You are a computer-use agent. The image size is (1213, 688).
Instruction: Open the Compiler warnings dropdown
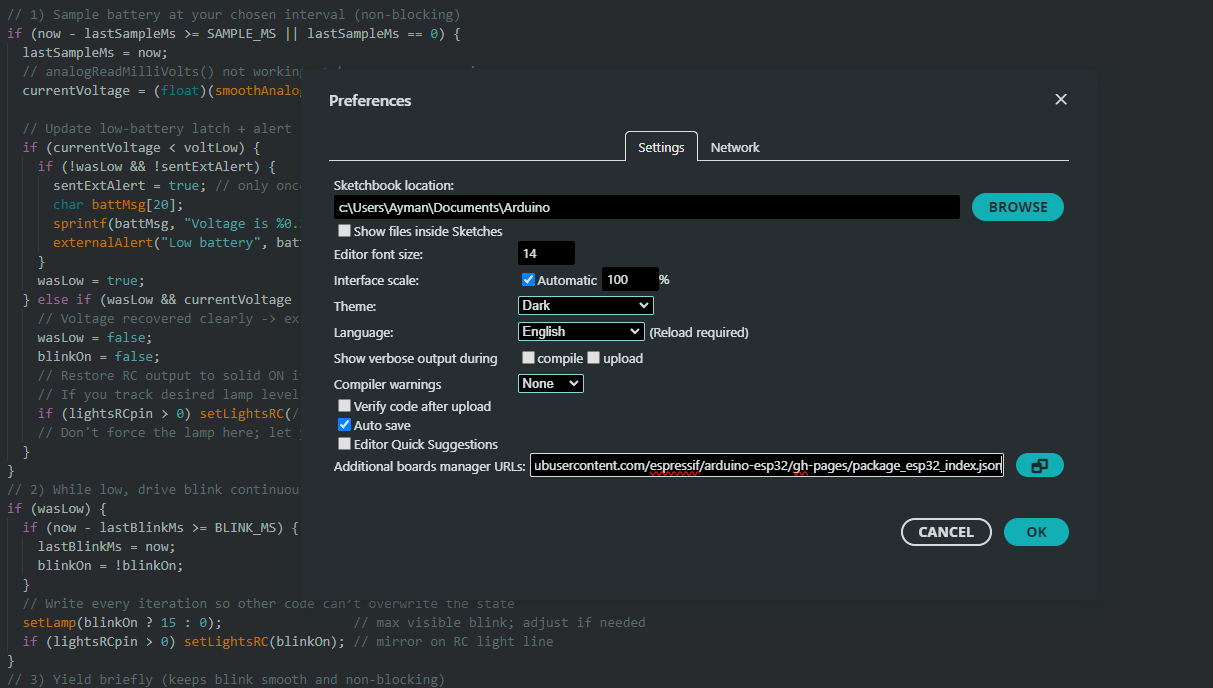(551, 383)
